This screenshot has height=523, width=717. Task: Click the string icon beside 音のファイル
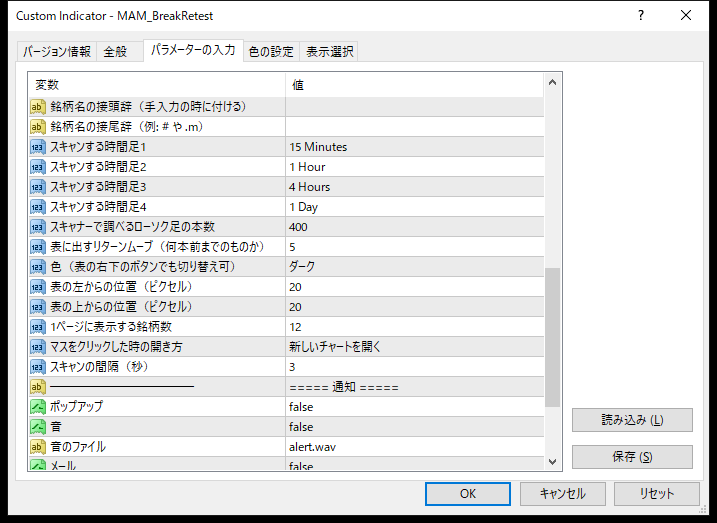tap(38, 447)
